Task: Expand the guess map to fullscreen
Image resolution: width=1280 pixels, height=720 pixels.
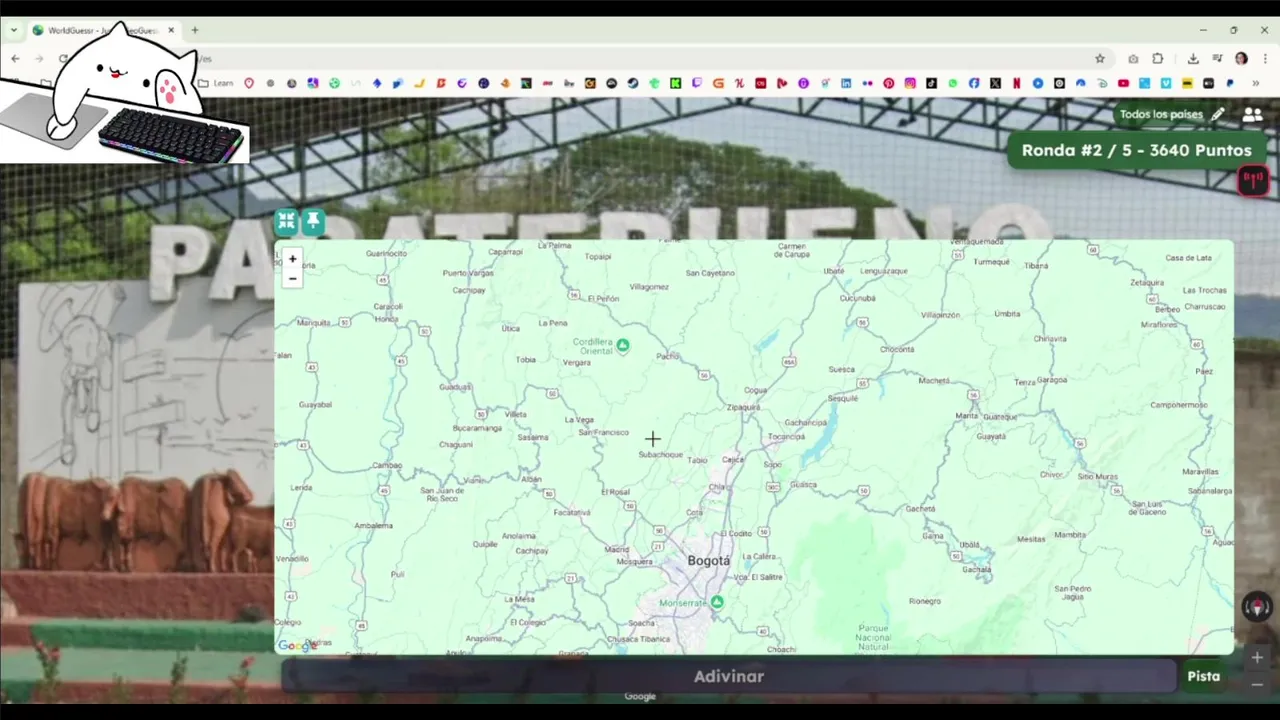Action: (287, 221)
